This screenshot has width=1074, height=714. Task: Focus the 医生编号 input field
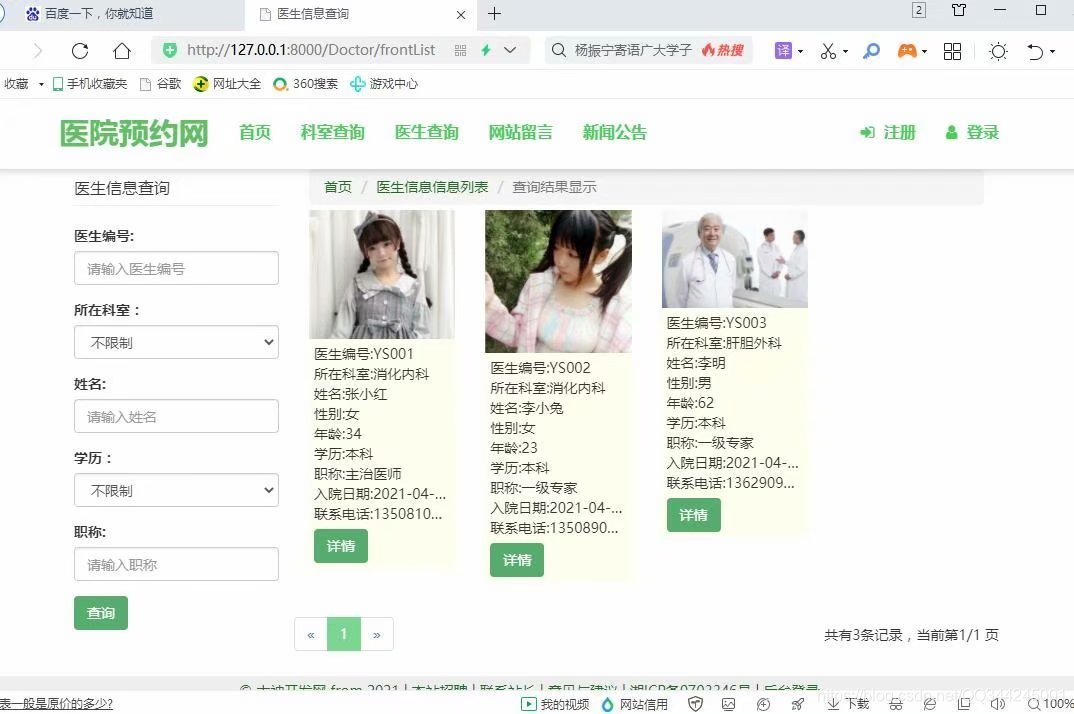[176, 268]
